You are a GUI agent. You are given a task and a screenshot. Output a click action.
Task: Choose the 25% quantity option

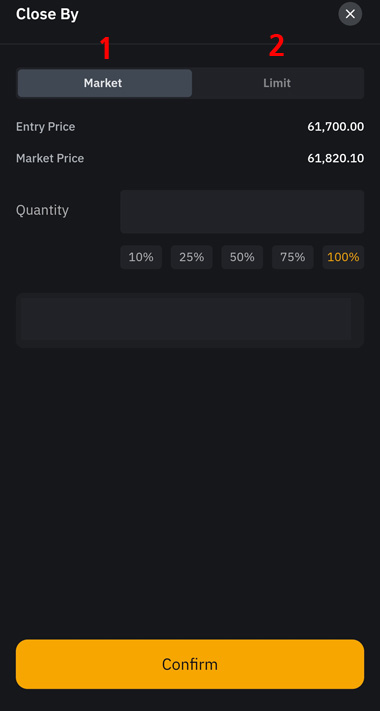(x=191, y=257)
